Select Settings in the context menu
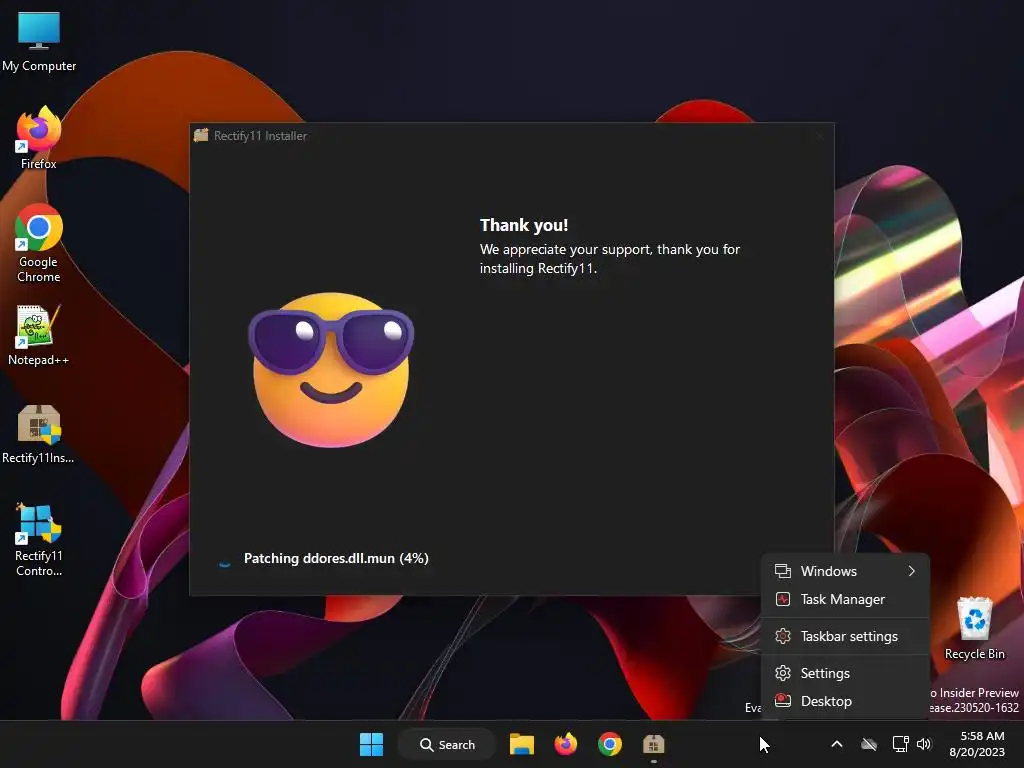The width and height of the screenshot is (1024, 768). point(845,673)
